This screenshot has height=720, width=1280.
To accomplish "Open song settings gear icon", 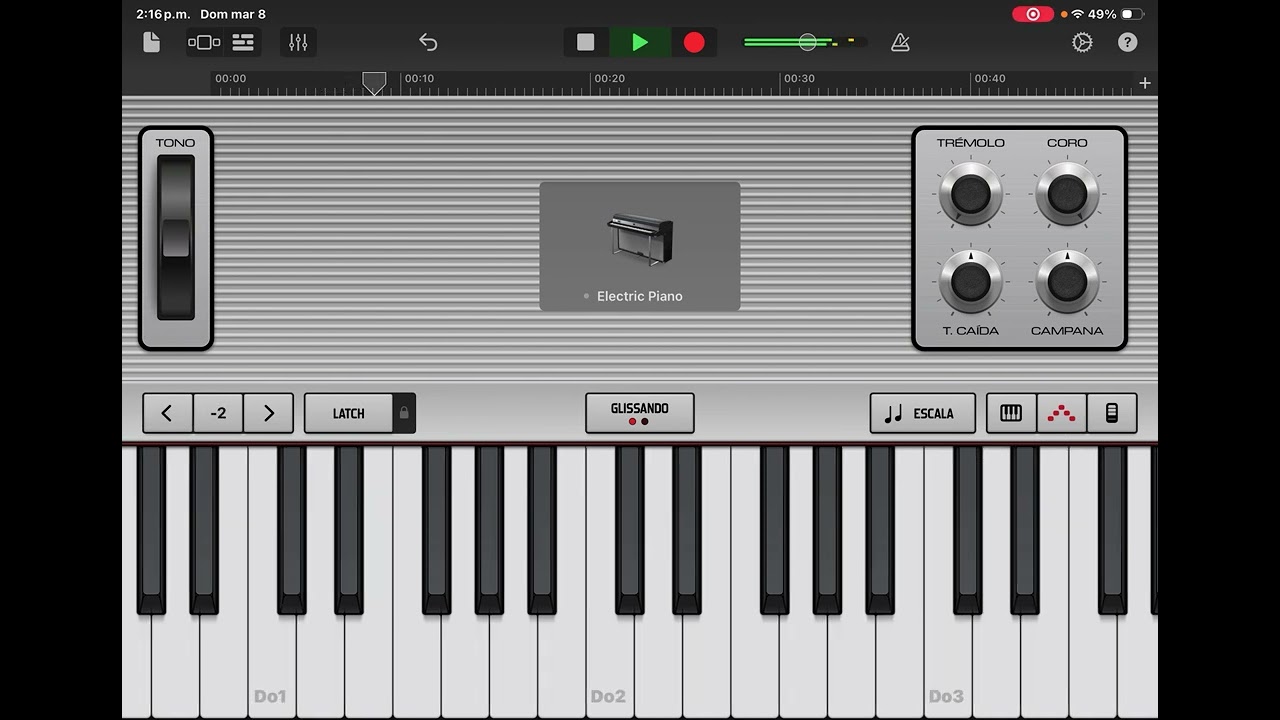I will coord(1082,42).
